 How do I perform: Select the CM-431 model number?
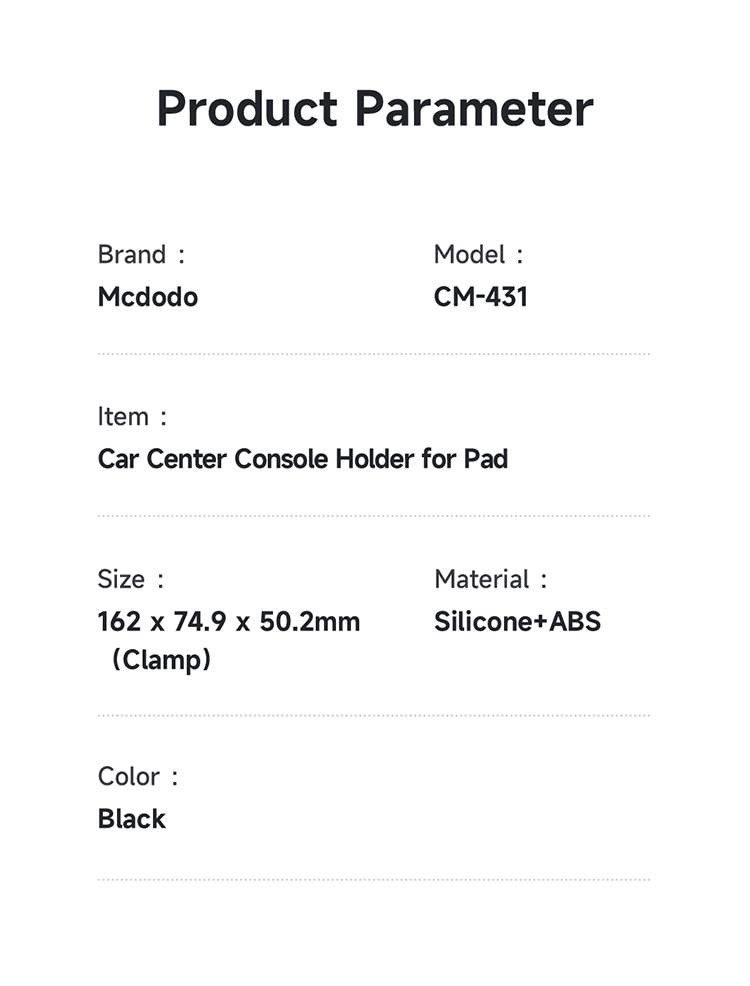pyautogui.click(x=480, y=297)
